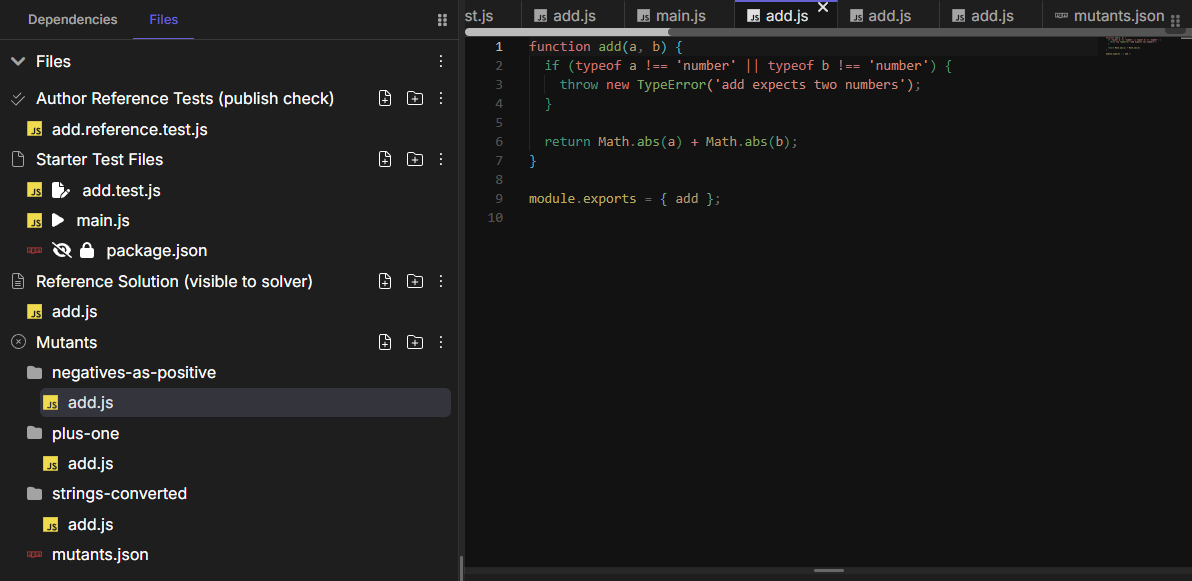The width and height of the screenshot is (1192, 581).
Task: Click the checkmark icon of Author Reference Tests
Action: pyautogui.click(x=18, y=99)
